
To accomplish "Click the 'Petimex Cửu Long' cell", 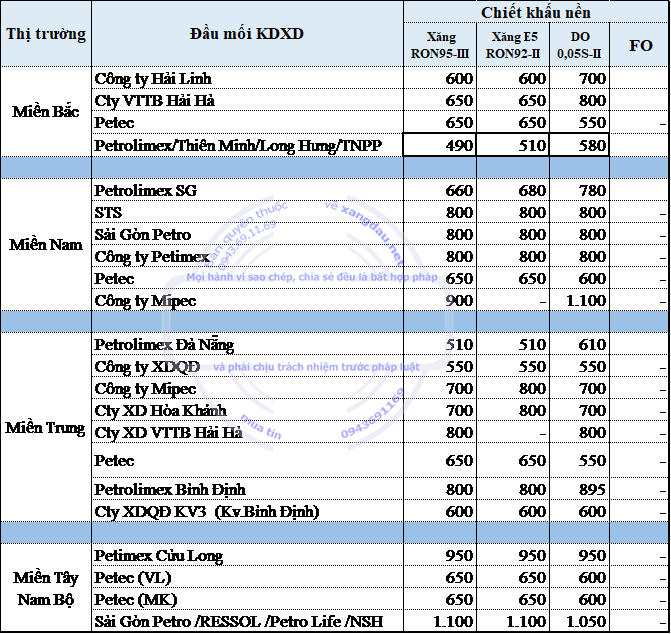I will click(x=247, y=555).
